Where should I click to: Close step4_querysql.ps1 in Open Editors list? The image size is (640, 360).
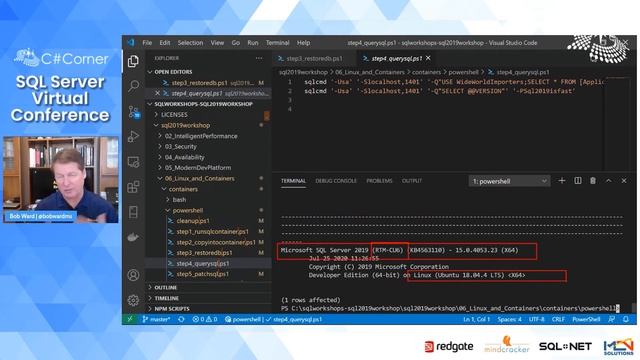(158, 93)
